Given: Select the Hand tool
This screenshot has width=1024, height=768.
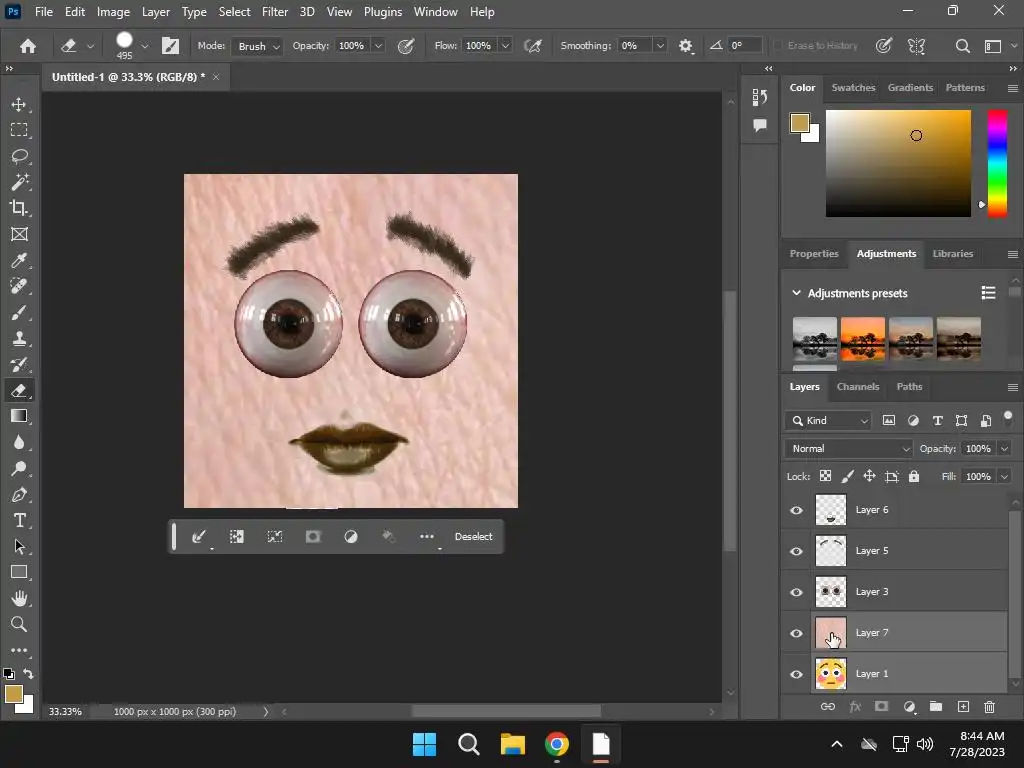Looking at the screenshot, I should pos(19,598).
